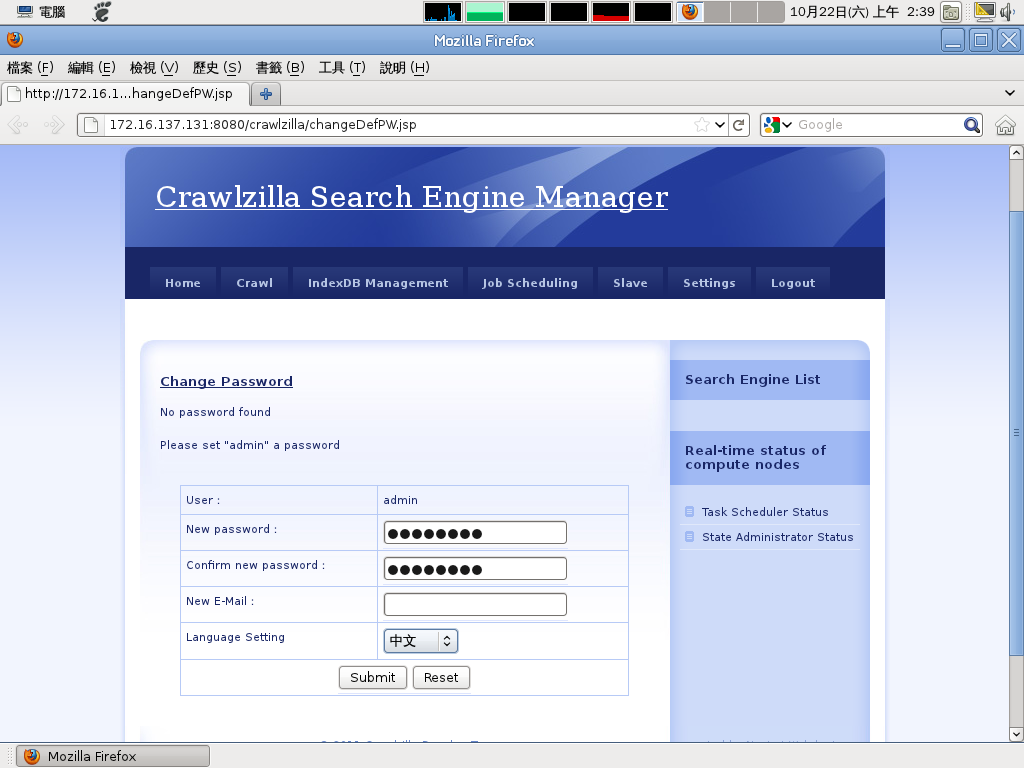Open the list all tabs dropdown

click(1009, 93)
